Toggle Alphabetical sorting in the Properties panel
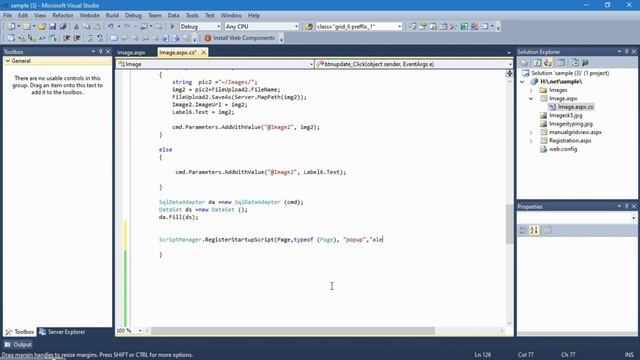 click(534, 231)
